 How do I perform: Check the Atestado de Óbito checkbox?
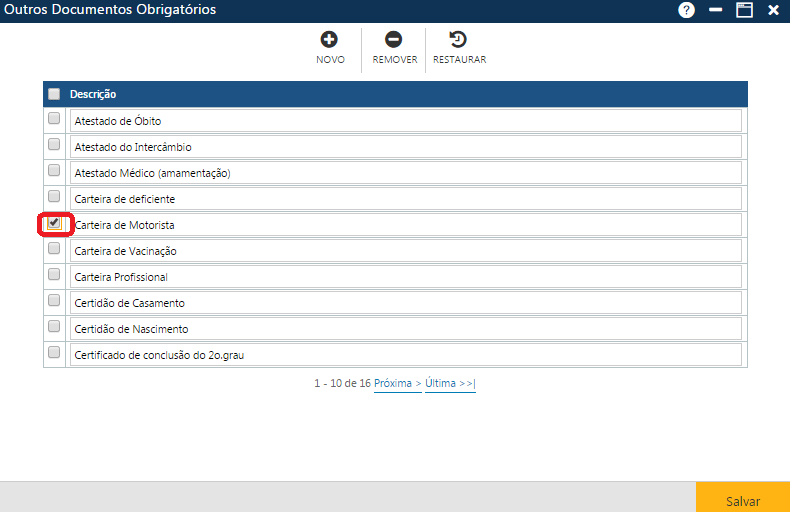click(54, 118)
